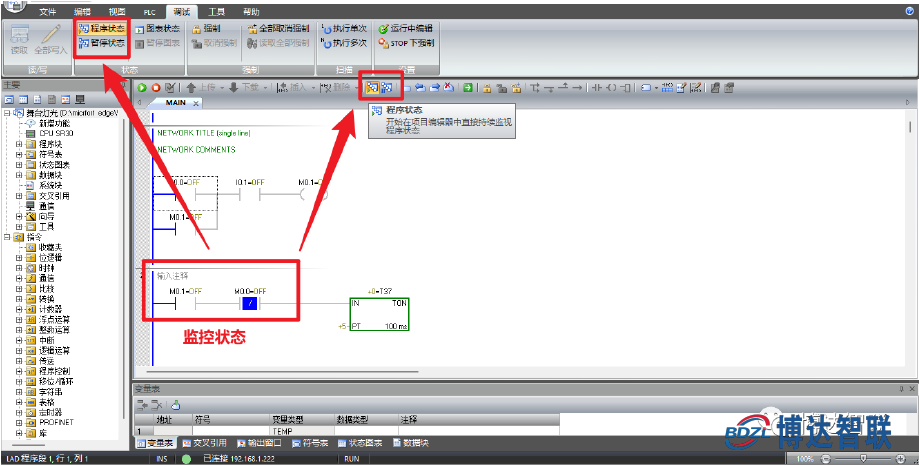Image resolution: width=919 pixels, height=465 pixels.
Task: Open the PLC menu tab
Action: (x=149, y=12)
